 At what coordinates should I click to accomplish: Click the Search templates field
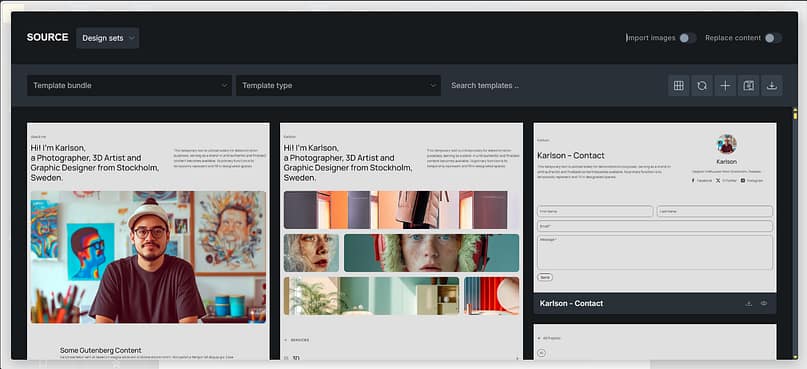[553, 85]
